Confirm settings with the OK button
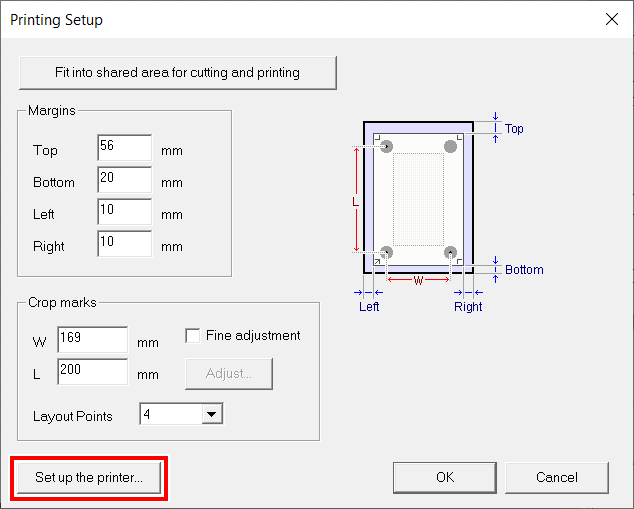The image size is (634, 509). coord(445,477)
